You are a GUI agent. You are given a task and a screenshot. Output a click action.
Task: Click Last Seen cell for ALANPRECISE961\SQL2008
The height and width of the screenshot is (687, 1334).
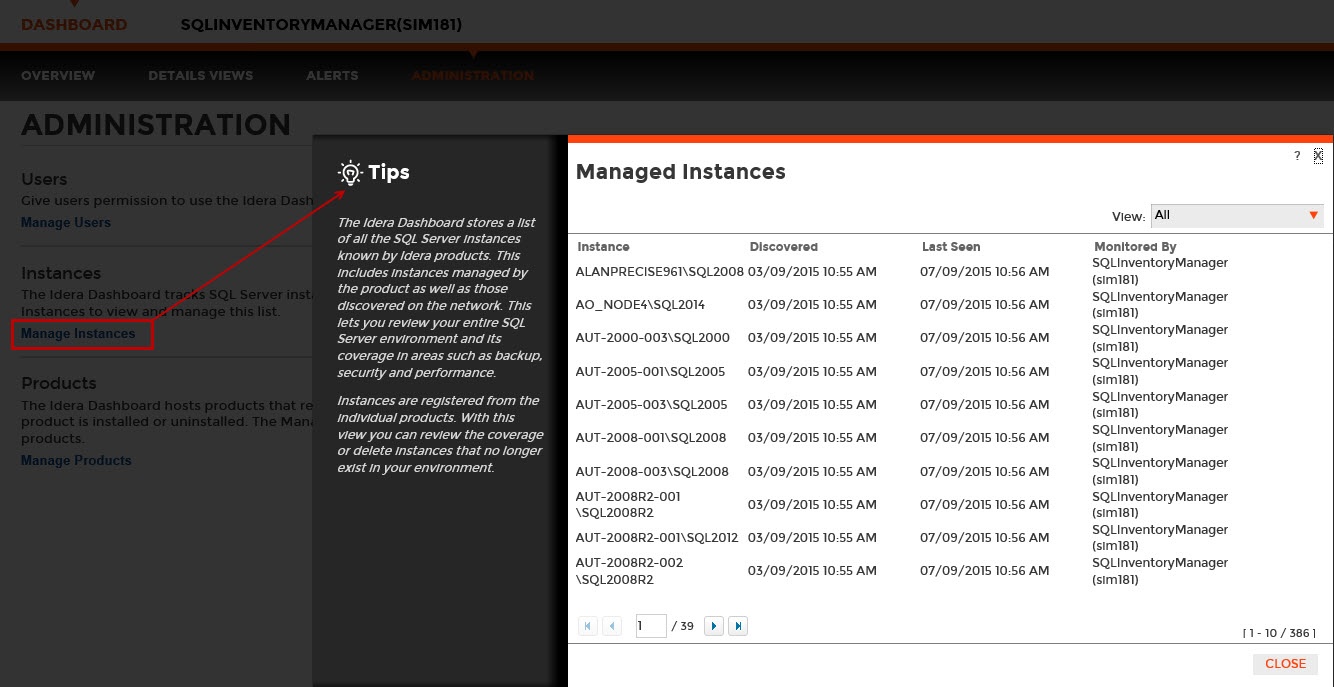point(985,271)
